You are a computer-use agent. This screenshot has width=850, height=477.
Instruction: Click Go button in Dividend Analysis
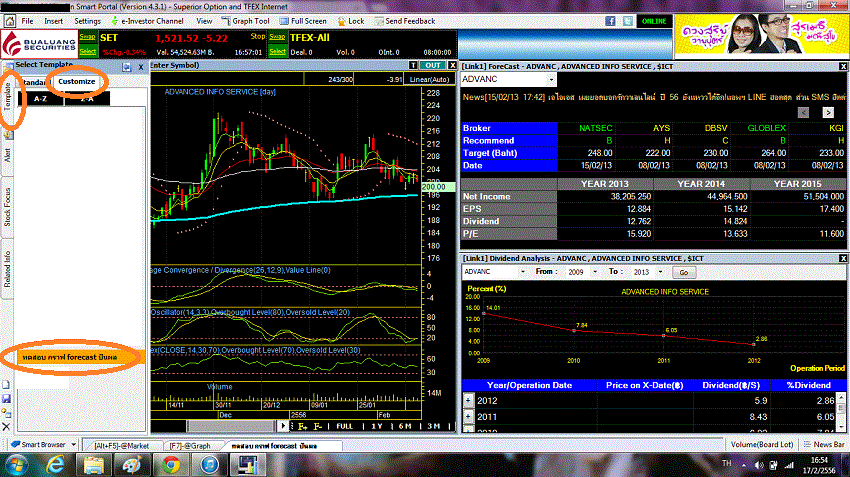coord(684,272)
